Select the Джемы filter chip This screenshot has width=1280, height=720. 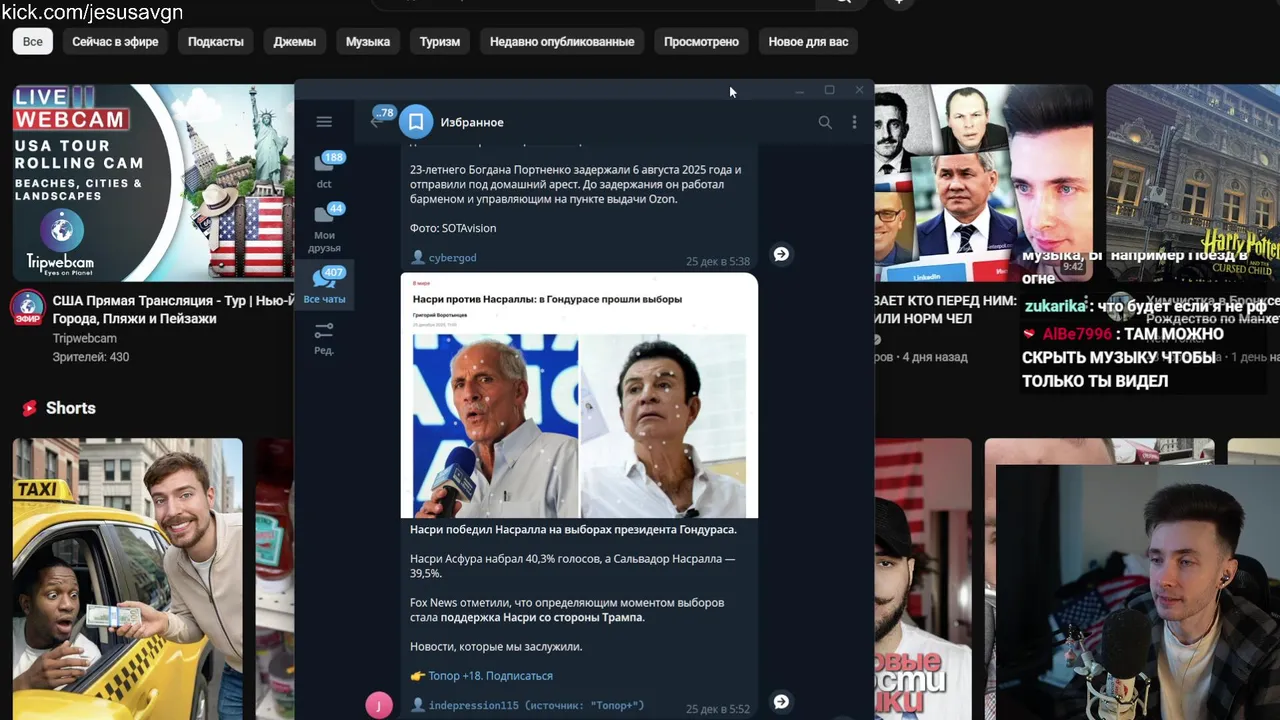295,41
